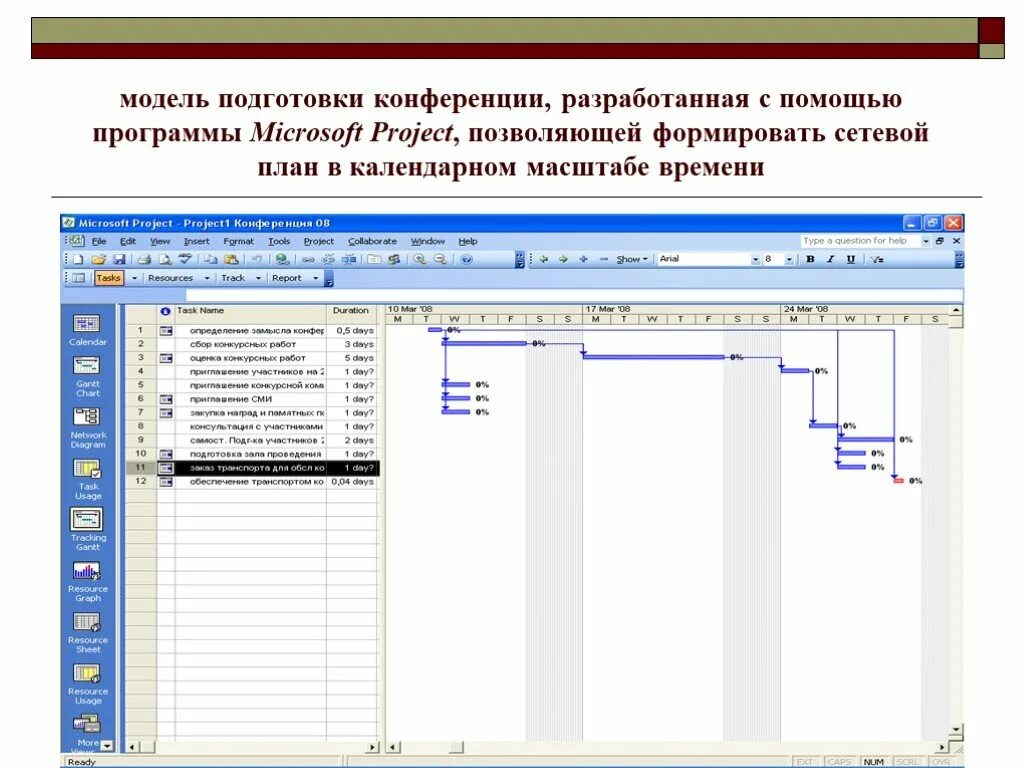Click the Split Task icon
Screen dimensions: 1024x768
click(349, 259)
